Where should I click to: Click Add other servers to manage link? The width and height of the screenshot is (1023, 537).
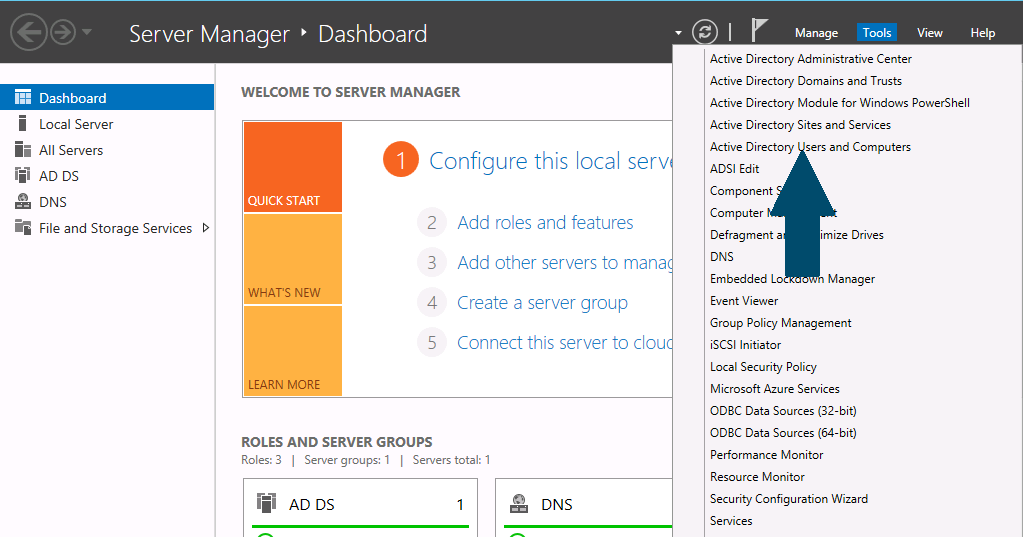(564, 262)
